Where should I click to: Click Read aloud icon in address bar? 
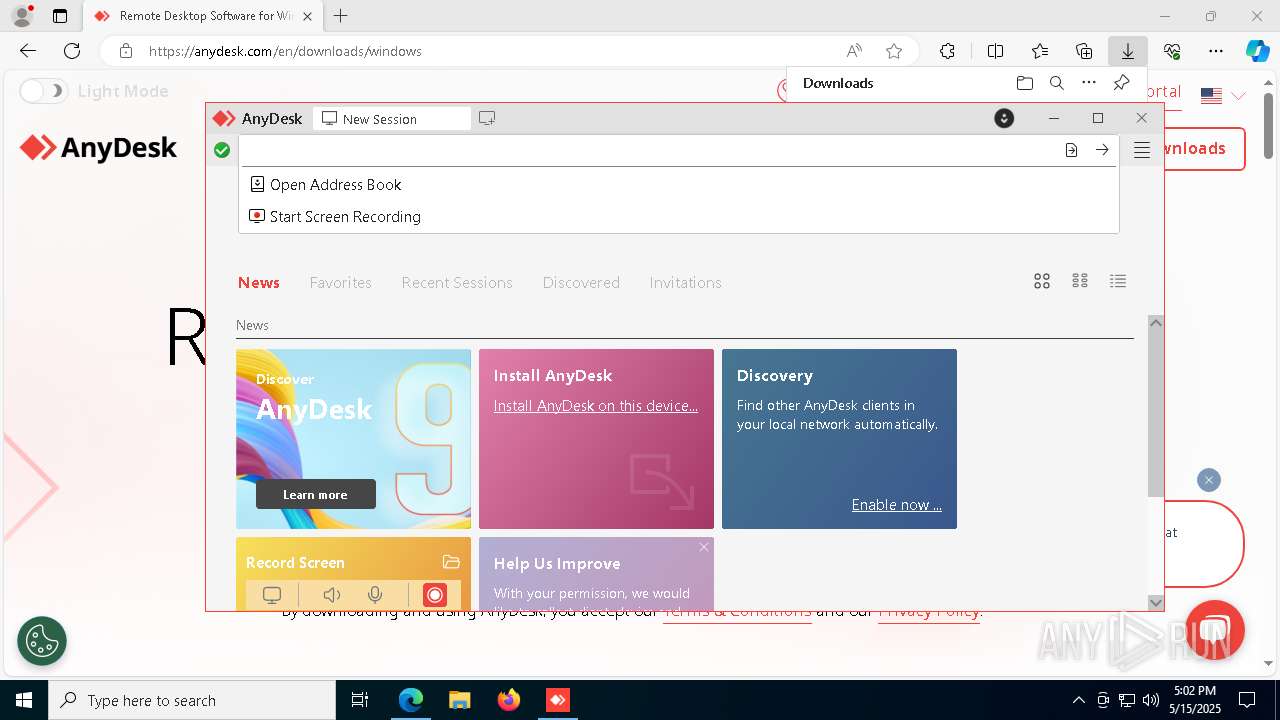point(854,51)
